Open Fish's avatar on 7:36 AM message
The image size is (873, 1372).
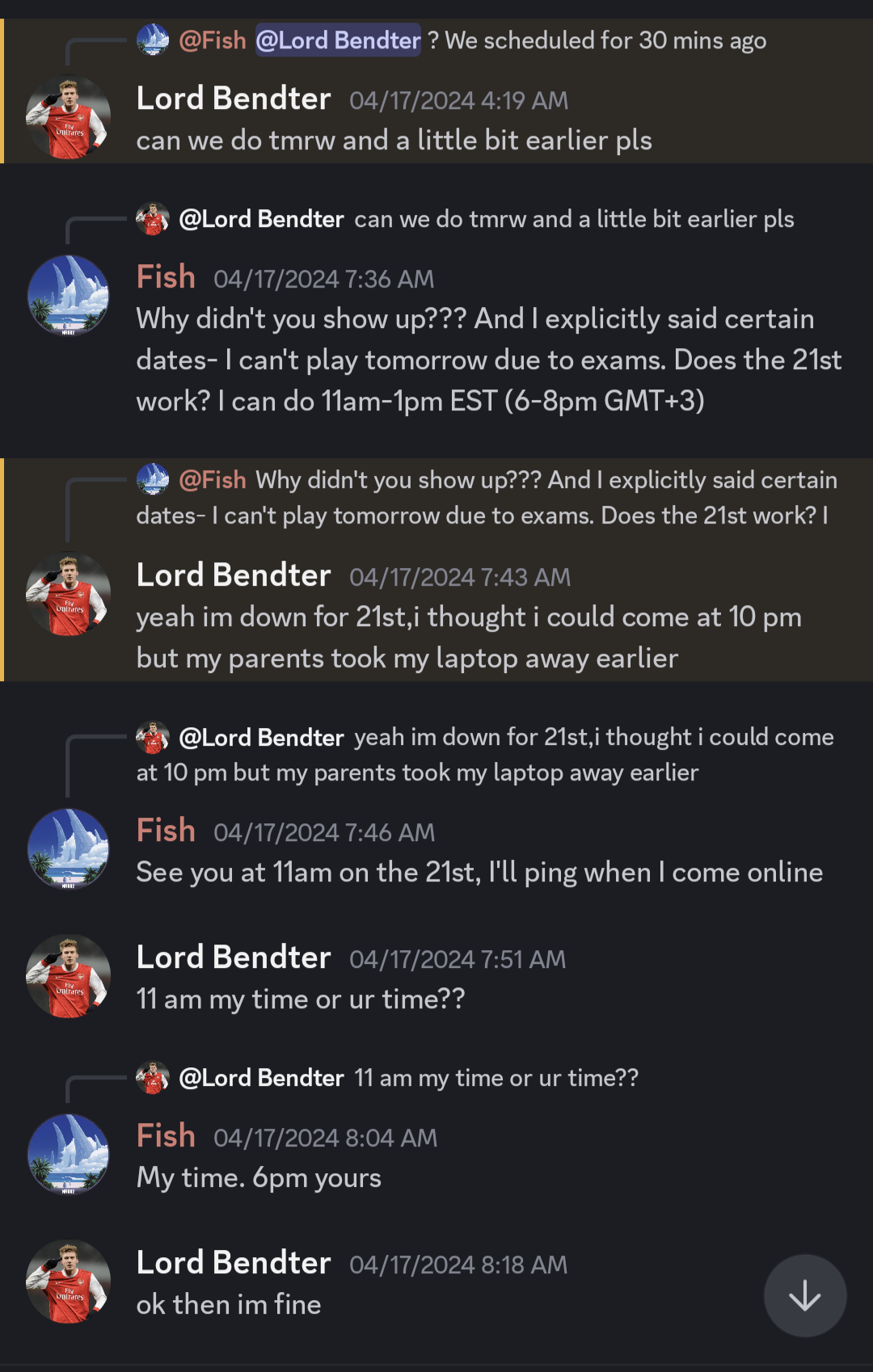tap(68, 296)
